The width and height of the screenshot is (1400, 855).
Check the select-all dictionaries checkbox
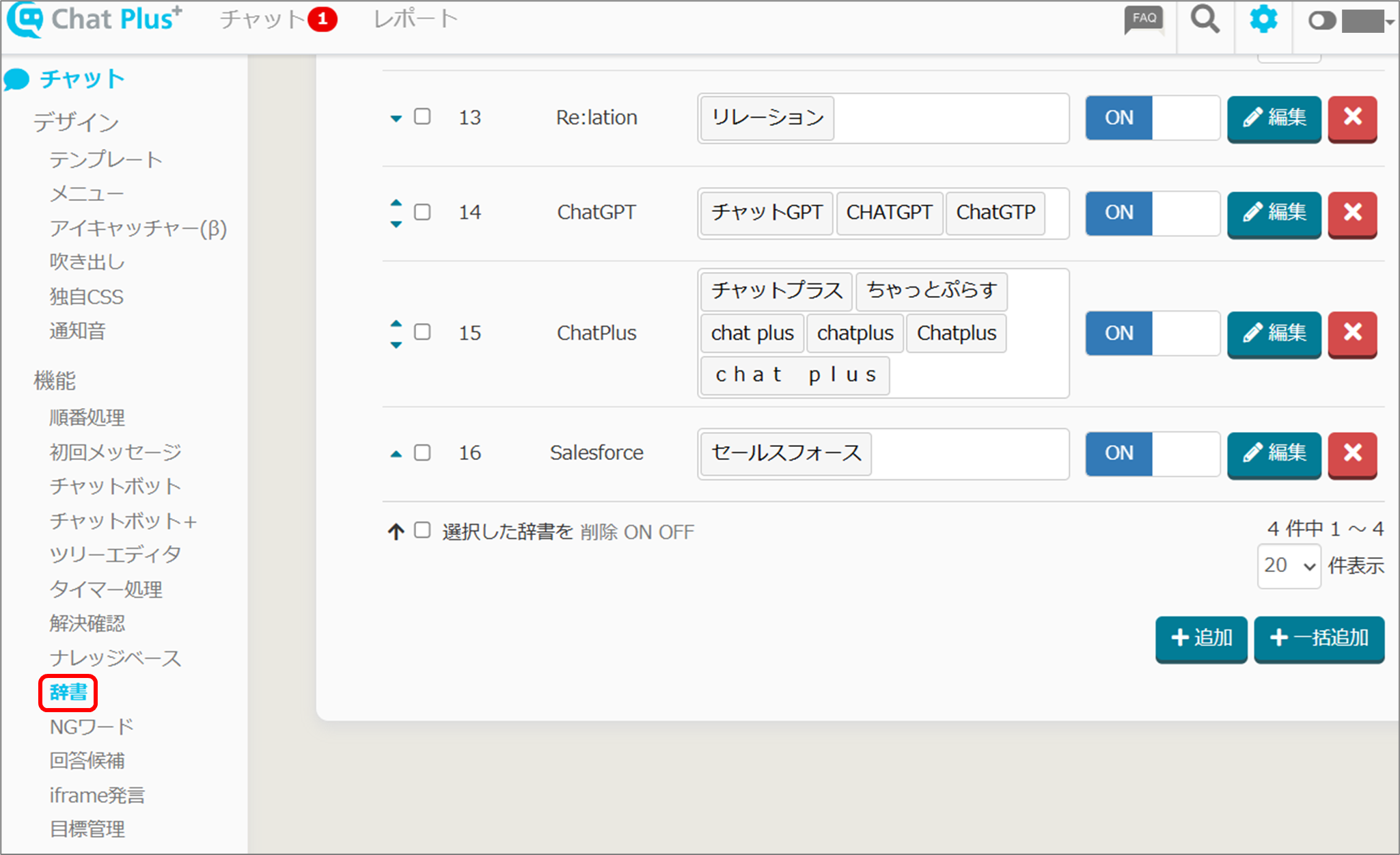tap(422, 530)
